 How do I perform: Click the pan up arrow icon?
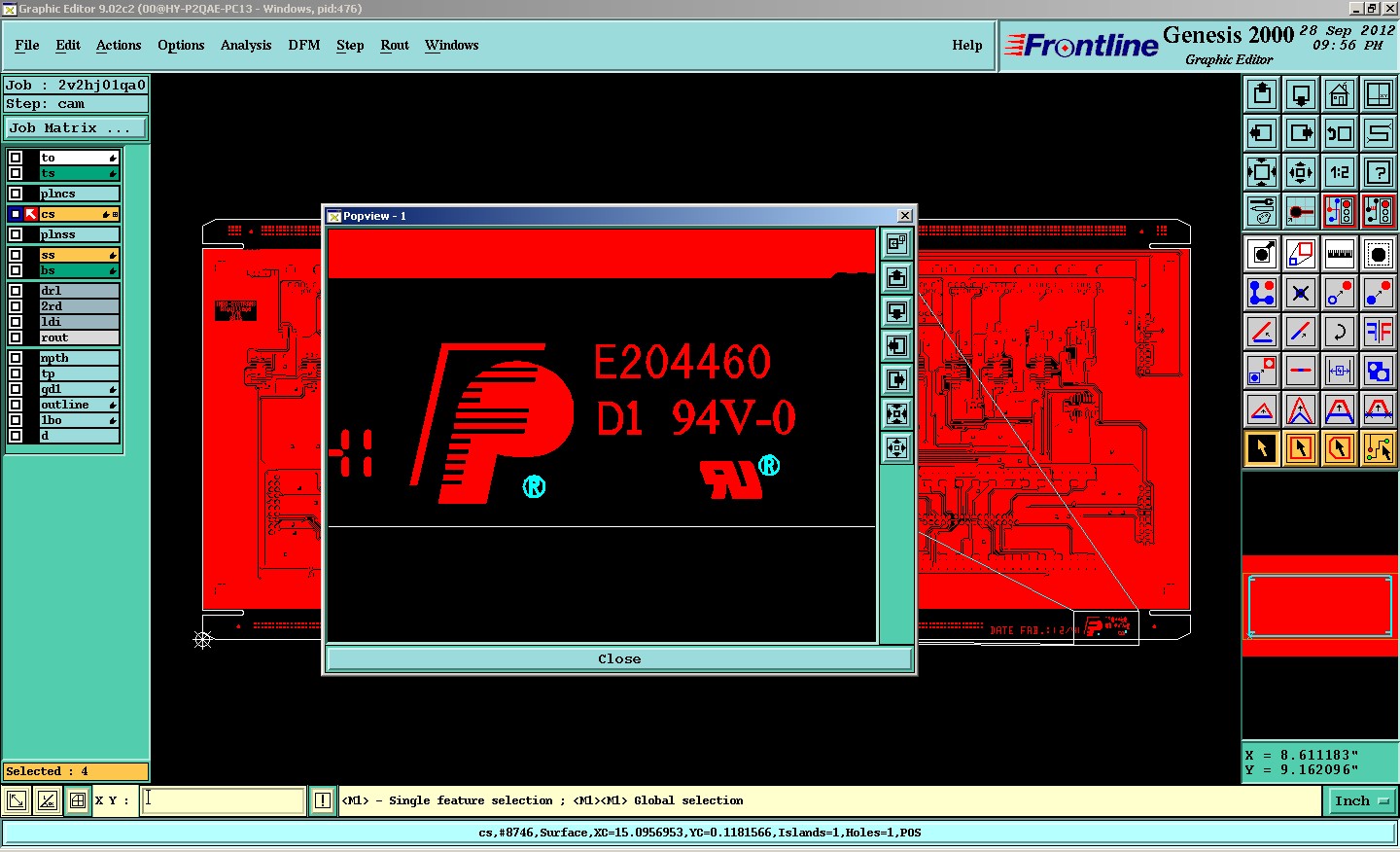[1262, 94]
